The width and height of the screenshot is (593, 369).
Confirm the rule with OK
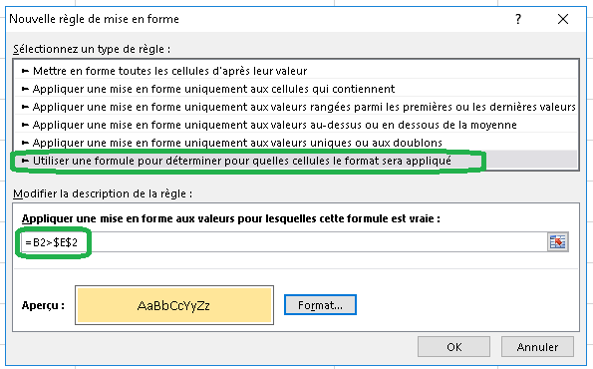click(x=454, y=347)
